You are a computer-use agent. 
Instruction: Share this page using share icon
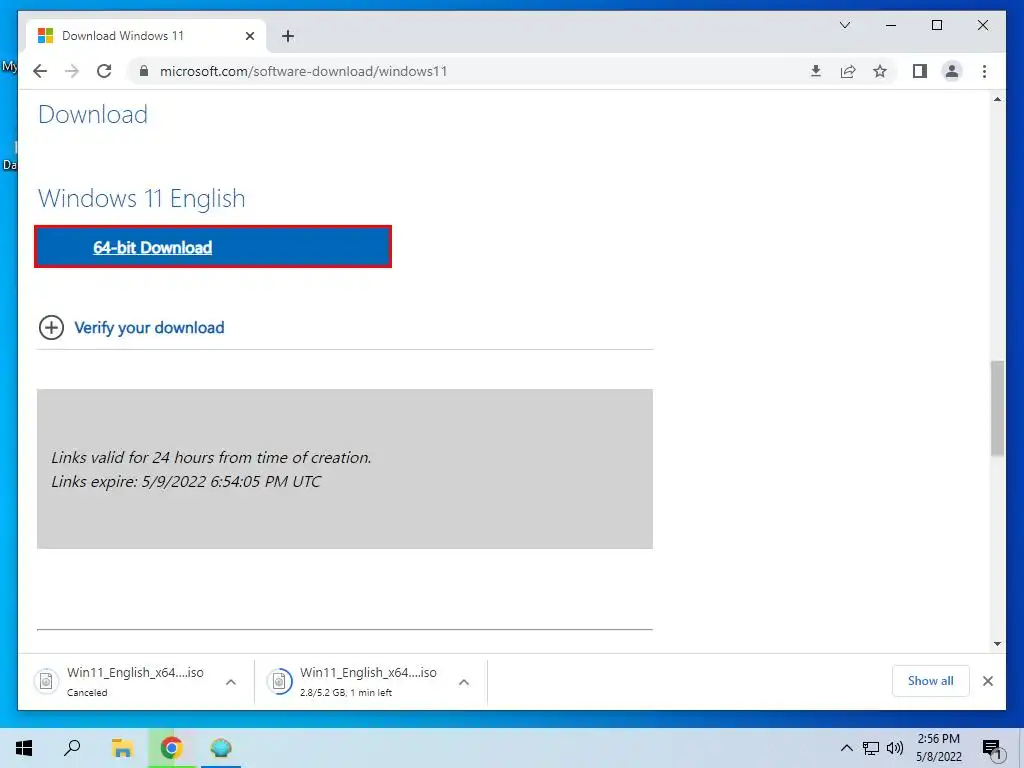pos(848,71)
